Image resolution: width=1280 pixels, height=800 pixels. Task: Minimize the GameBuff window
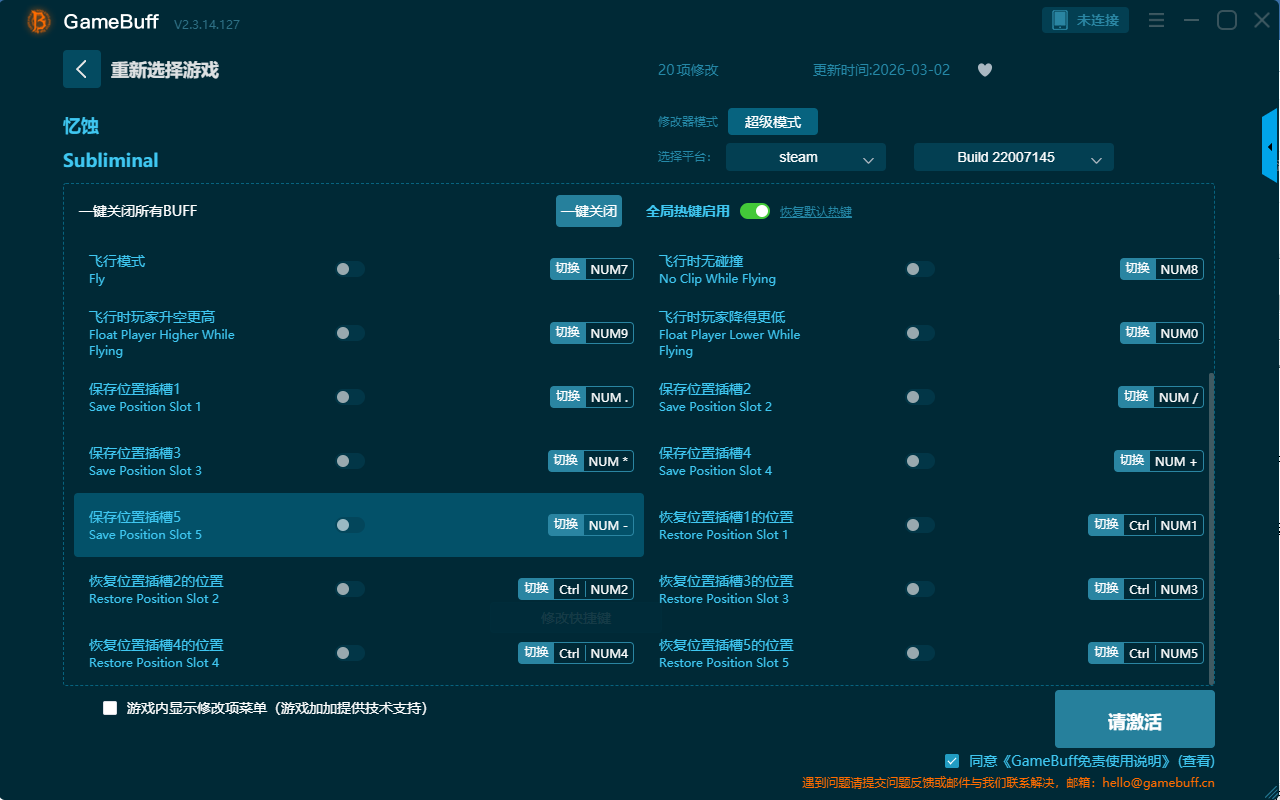[x=1191, y=21]
